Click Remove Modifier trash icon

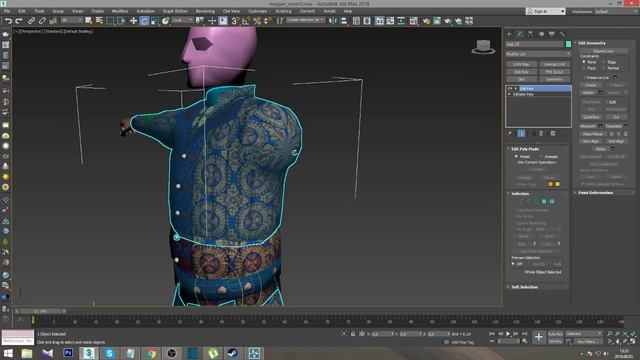pyautogui.click(x=542, y=133)
